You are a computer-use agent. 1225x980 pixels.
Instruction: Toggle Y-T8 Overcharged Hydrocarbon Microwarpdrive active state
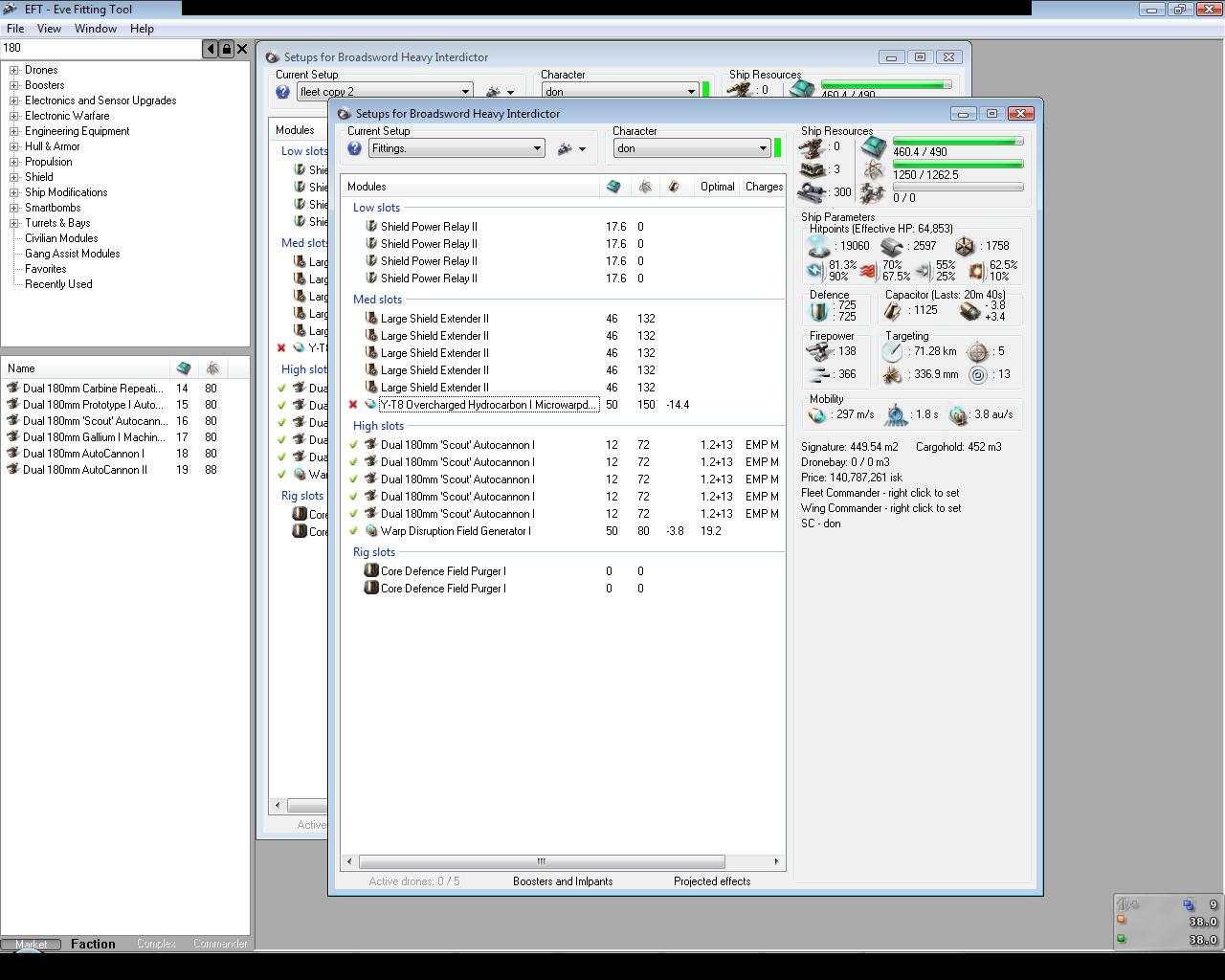tap(353, 405)
